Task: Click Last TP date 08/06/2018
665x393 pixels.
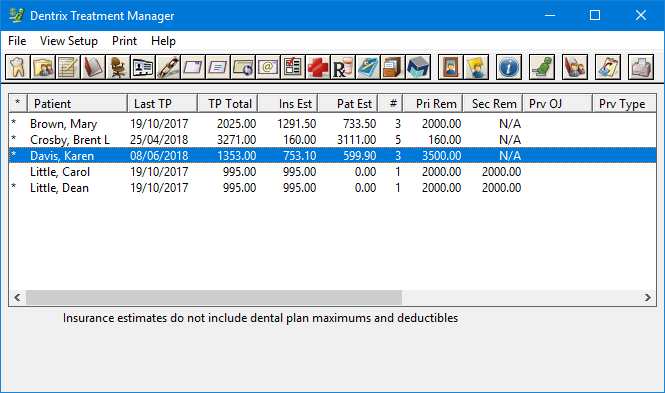Action: coord(159,156)
